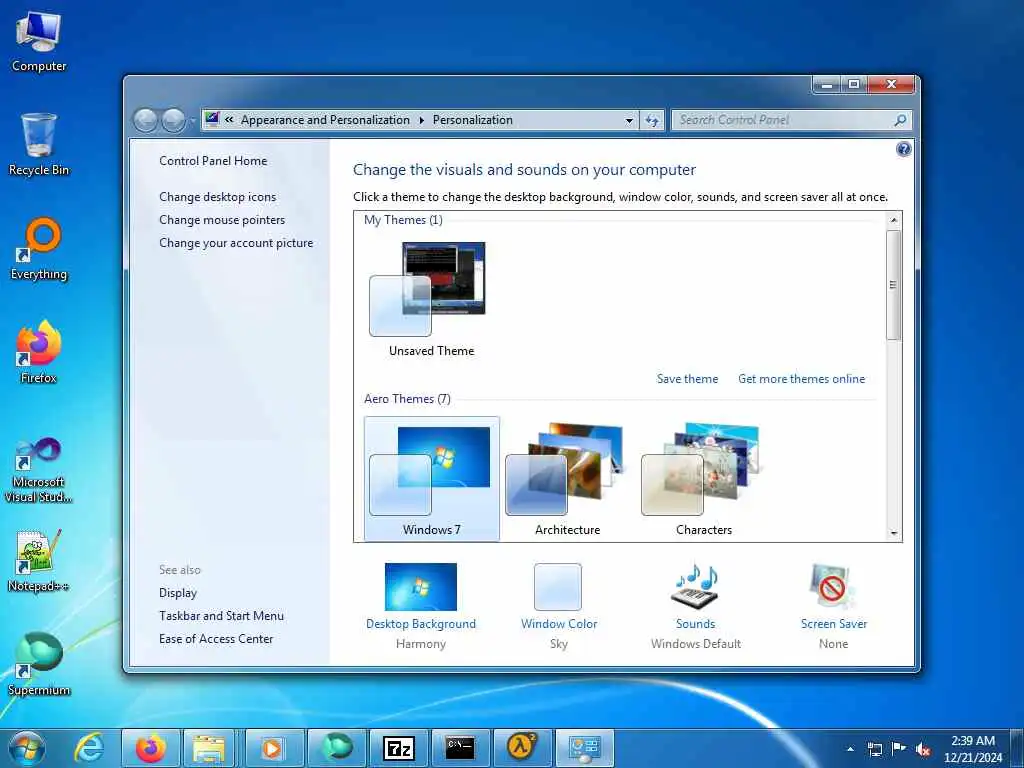Click Show desktop strip at taskbar end
The image size is (1024, 768).
[1017, 749]
